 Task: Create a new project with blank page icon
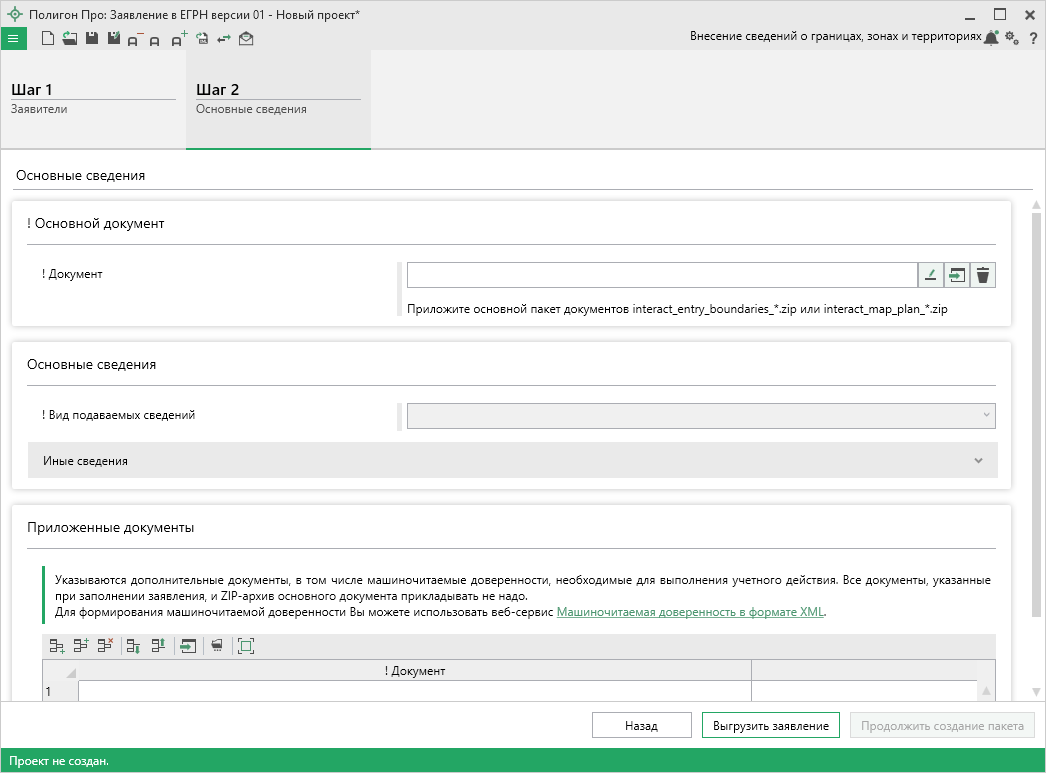48,39
